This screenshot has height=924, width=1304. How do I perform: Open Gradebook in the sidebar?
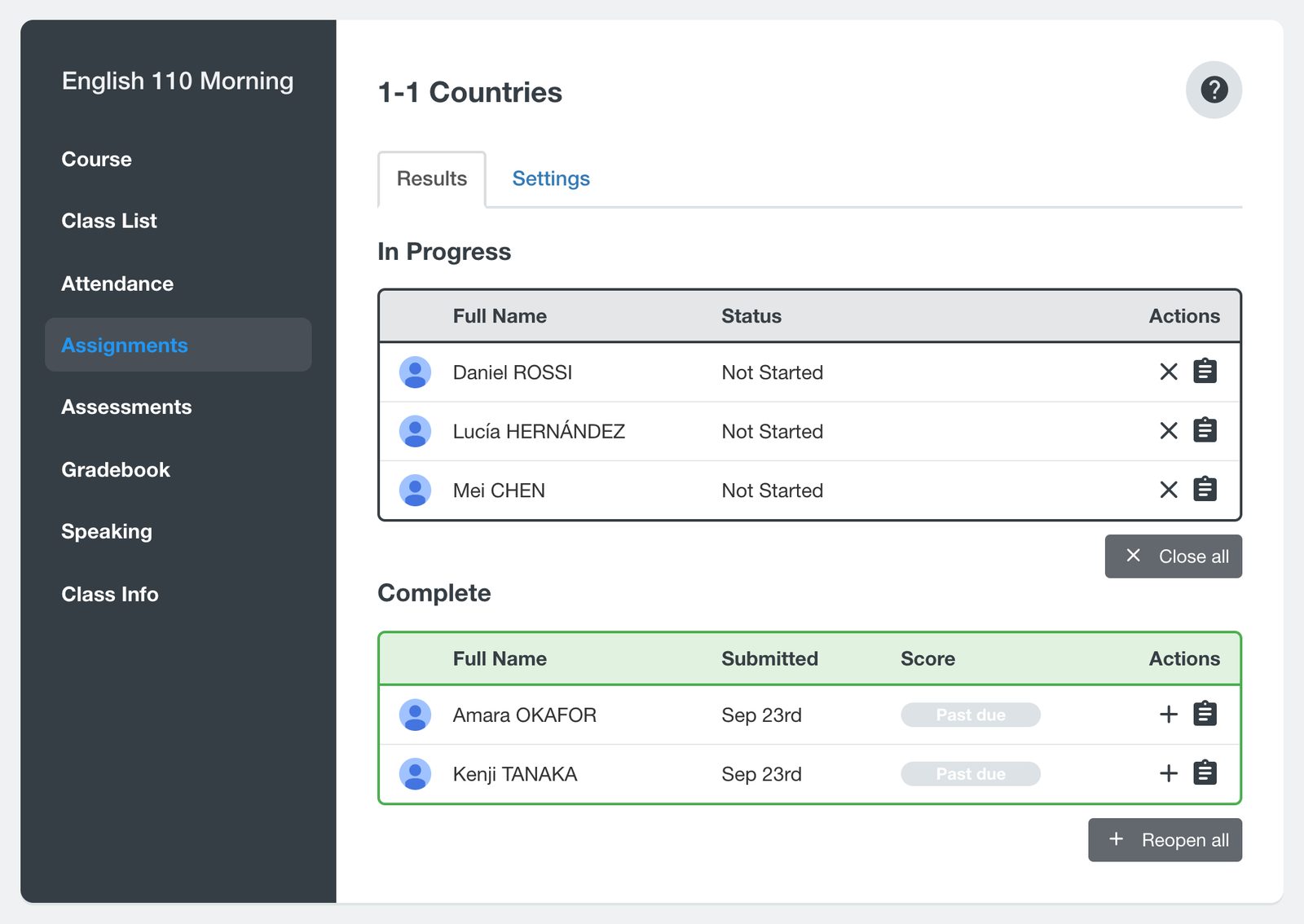(116, 470)
